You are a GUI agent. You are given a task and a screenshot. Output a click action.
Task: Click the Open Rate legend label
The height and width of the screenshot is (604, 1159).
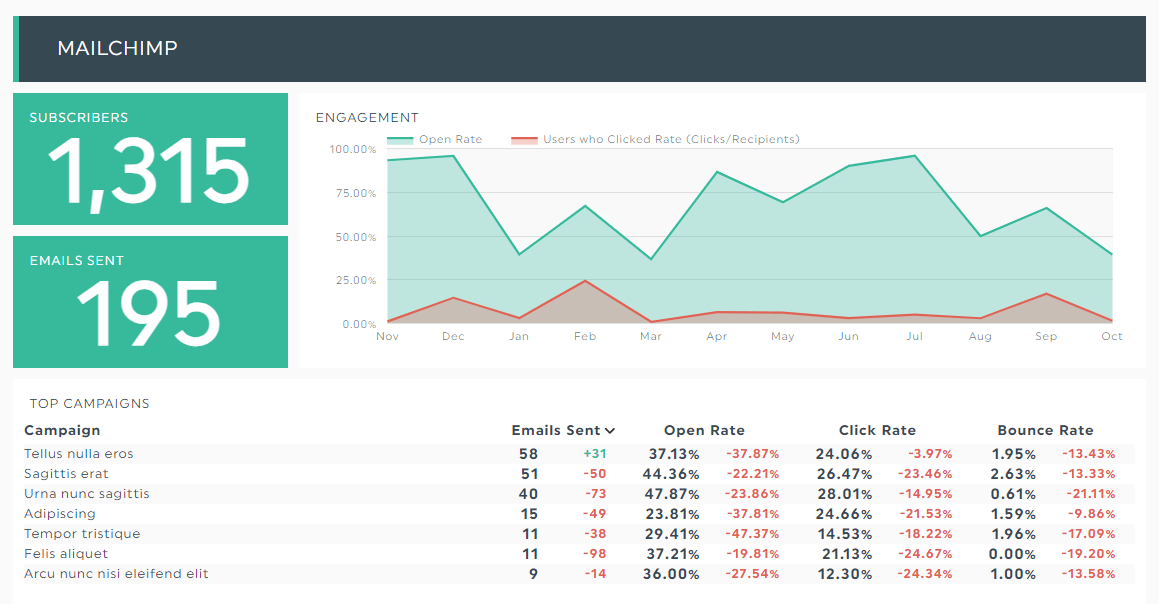pos(450,139)
